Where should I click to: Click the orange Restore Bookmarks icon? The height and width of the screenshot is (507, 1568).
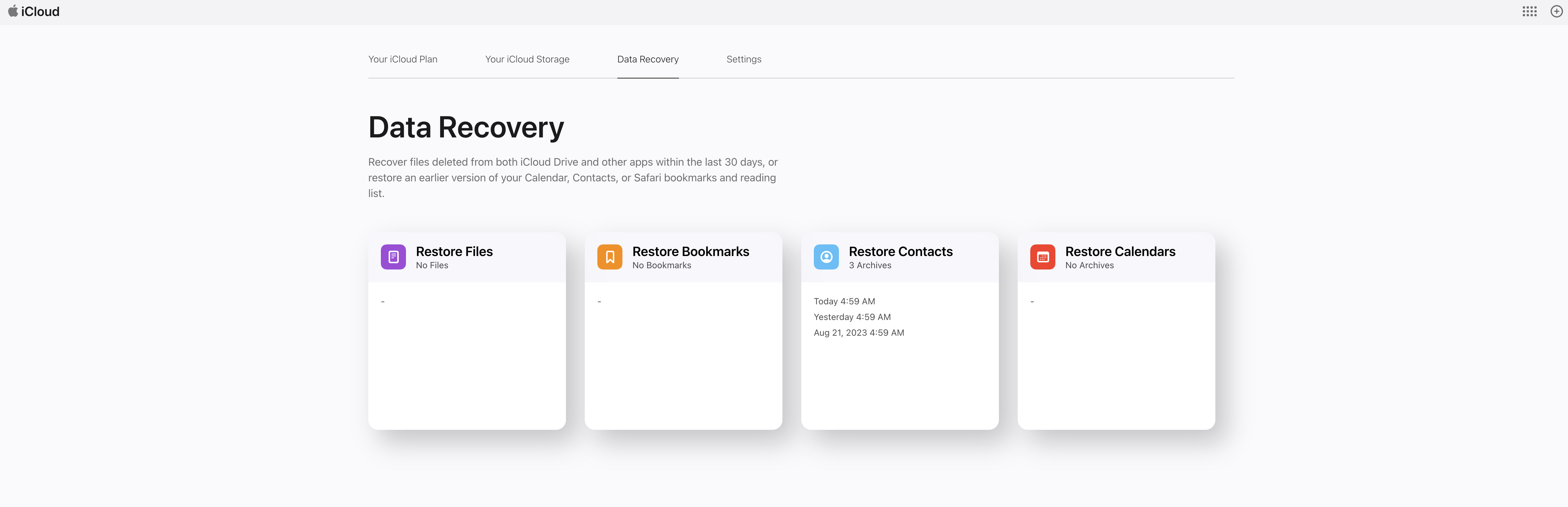[609, 257]
